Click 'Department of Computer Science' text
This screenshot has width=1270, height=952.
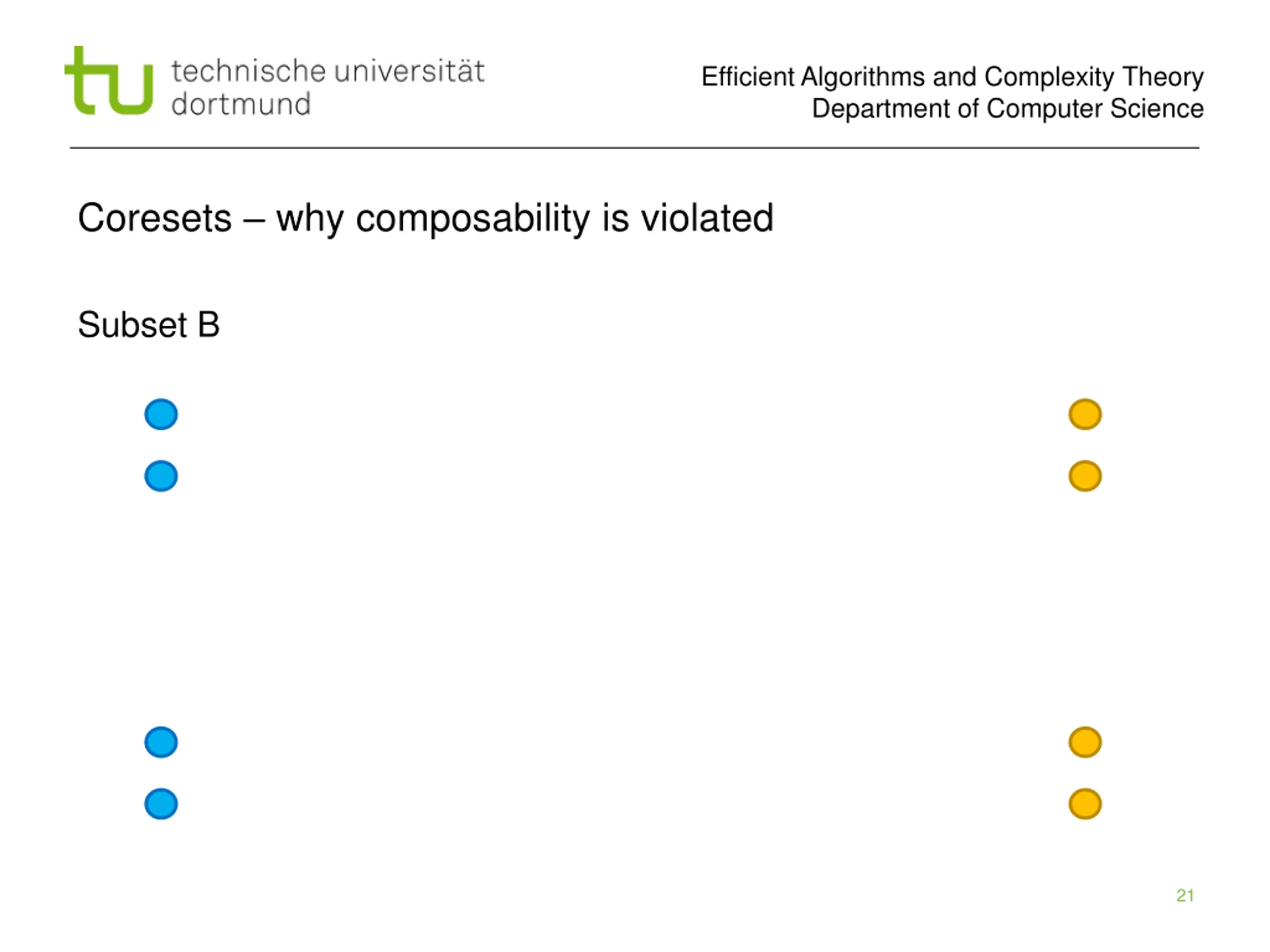[x=1008, y=108]
